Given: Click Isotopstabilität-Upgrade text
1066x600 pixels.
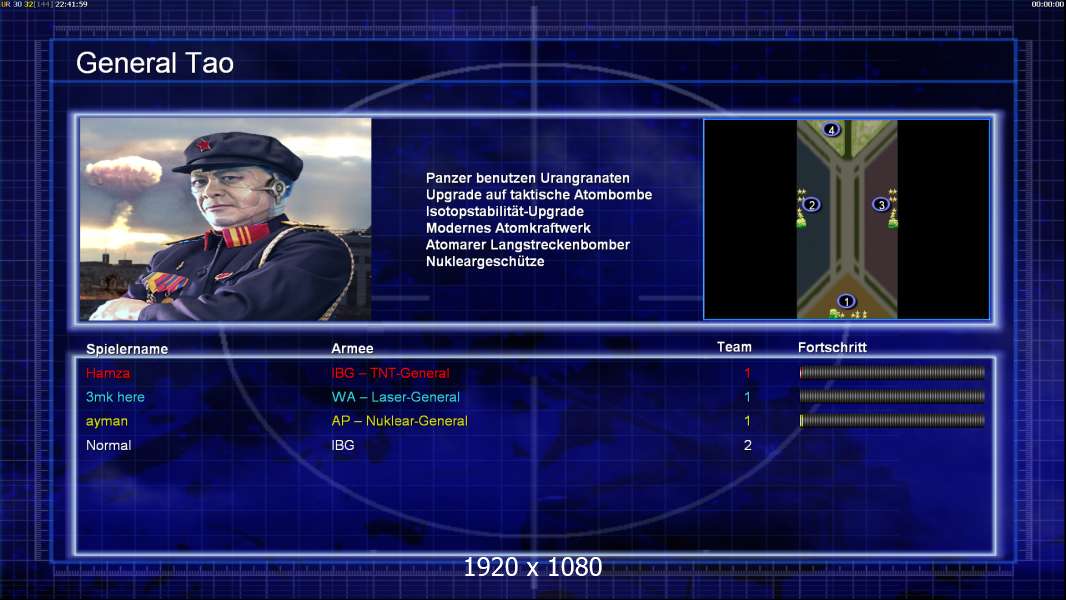Looking at the screenshot, I should pyautogui.click(x=504, y=211).
